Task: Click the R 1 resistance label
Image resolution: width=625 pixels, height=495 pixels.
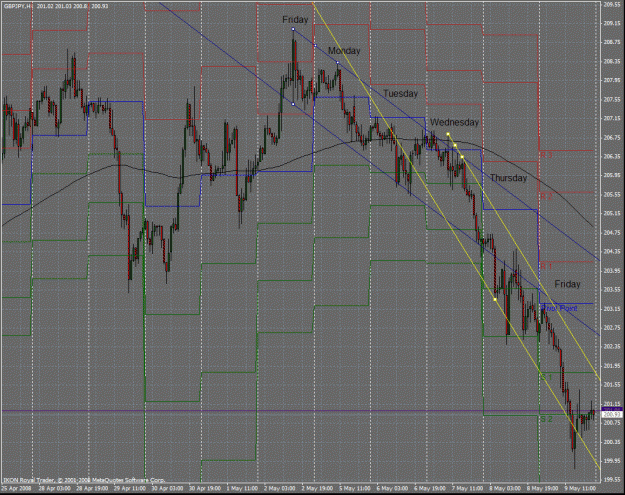Action: click(x=546, y=266)
